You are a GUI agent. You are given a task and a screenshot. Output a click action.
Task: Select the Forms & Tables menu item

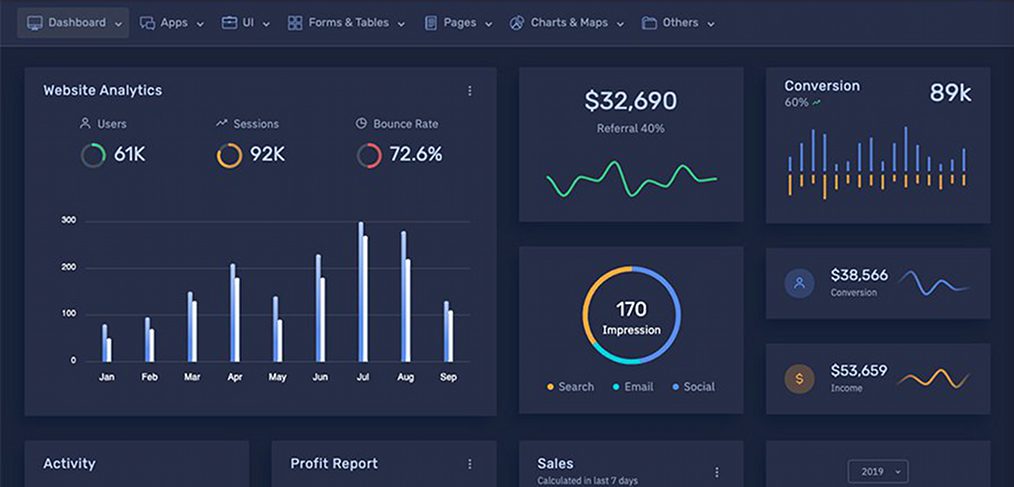347,23
